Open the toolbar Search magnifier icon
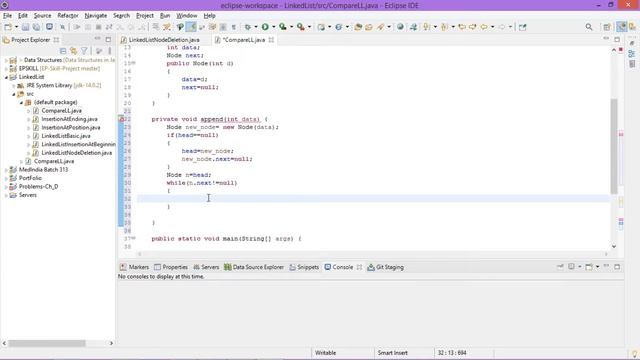The image size is (640, 360). point(589,27)
